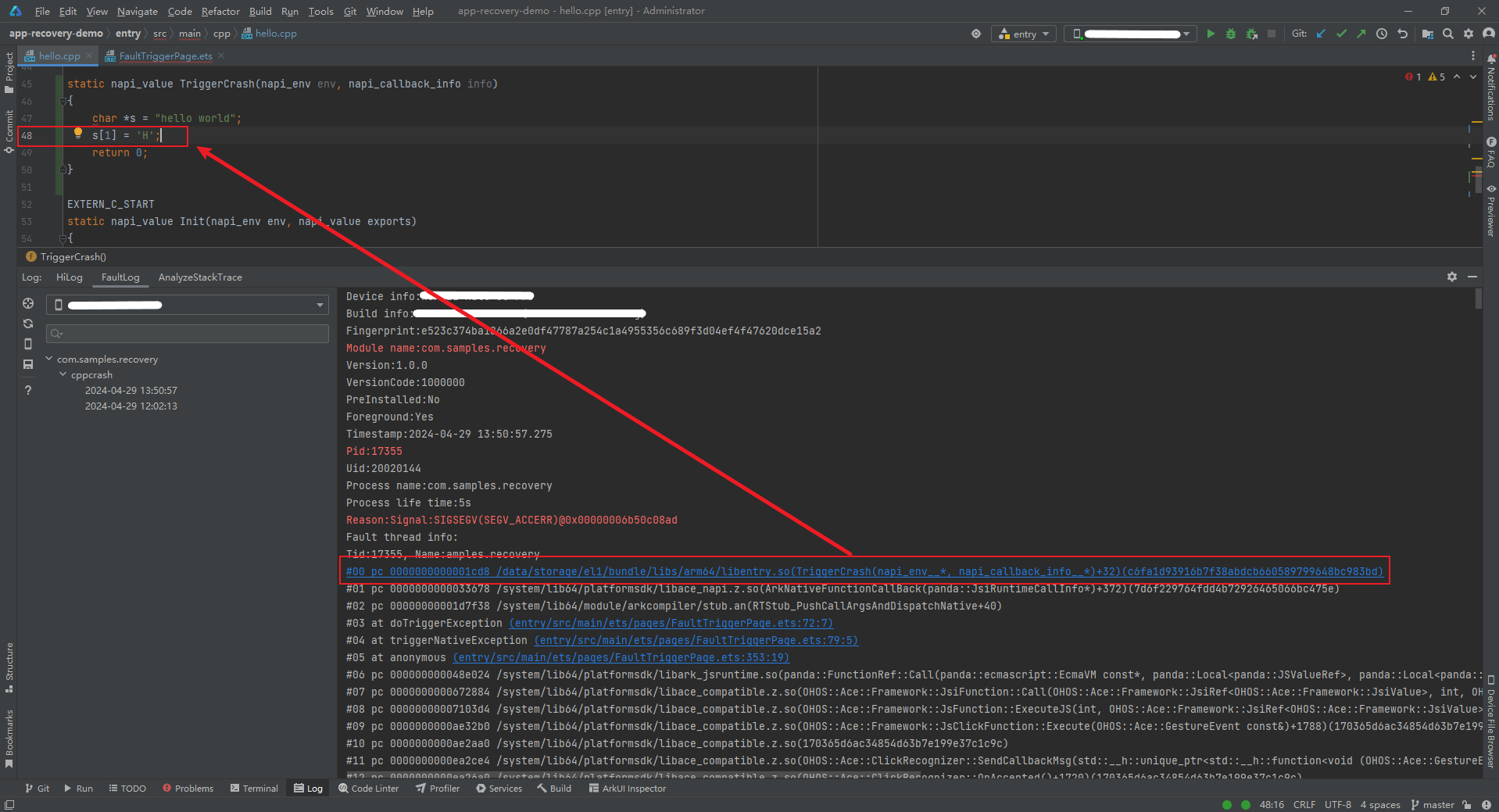This screenshot has height=812, width=1499.
Task: Hide the Log panel with minus icon
Action: coord(1472,277)
